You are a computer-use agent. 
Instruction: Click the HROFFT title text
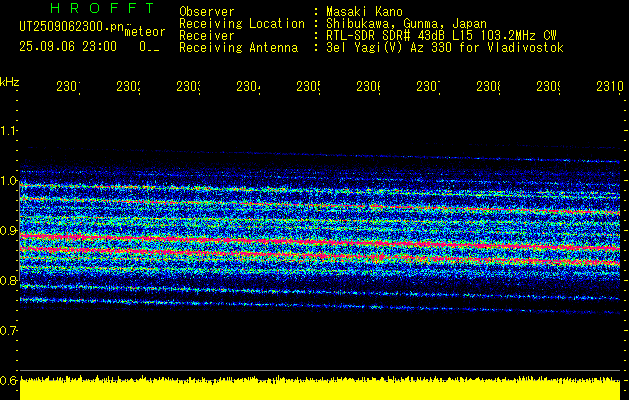(103, 8)
